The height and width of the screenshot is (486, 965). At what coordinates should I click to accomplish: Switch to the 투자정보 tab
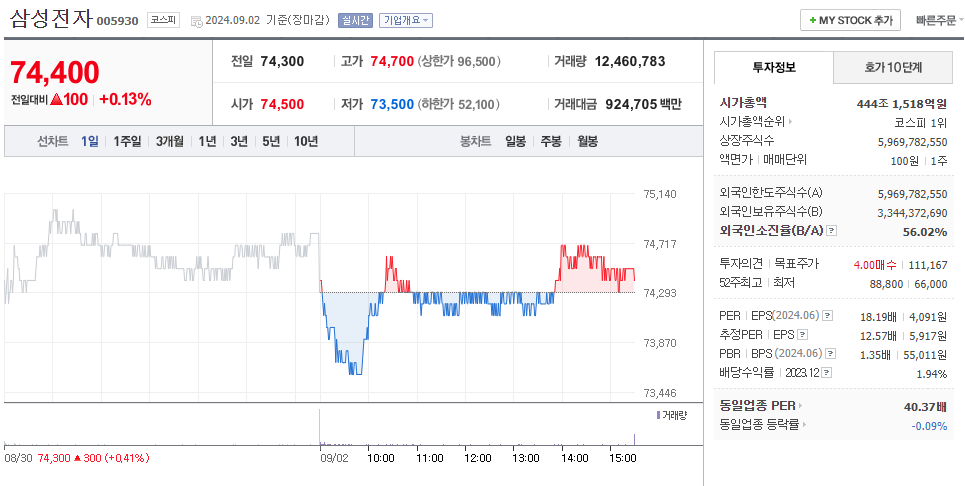(774, 68)
